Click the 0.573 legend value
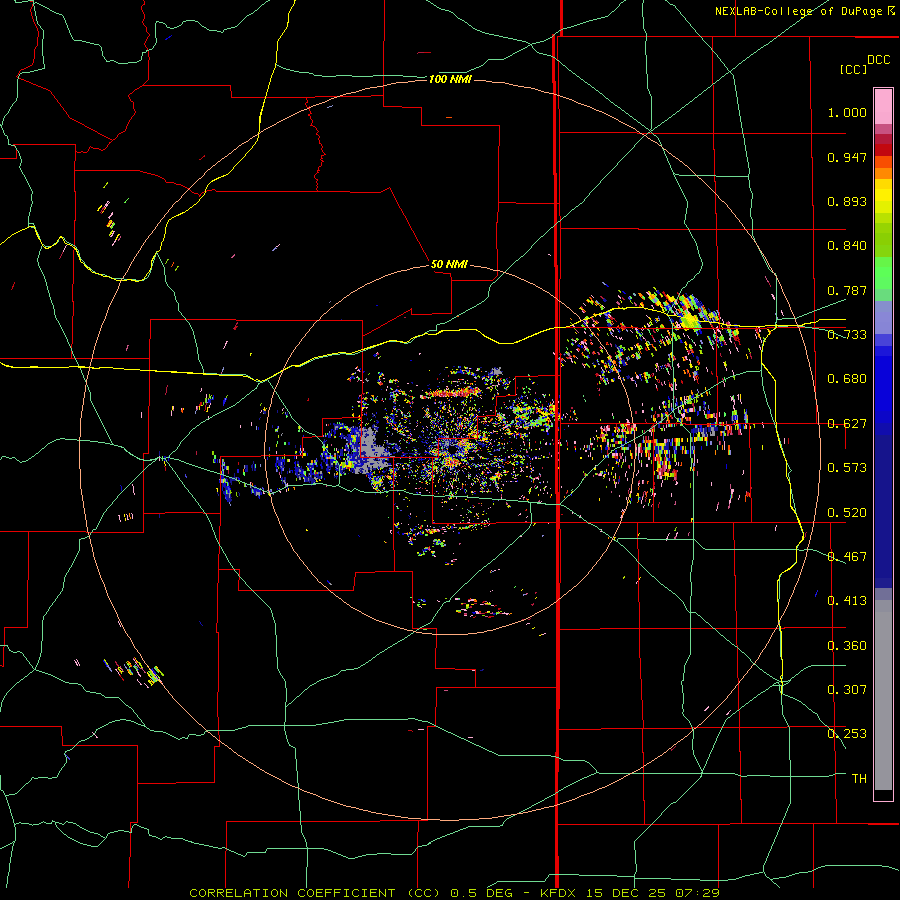The height and width of the screenshot is (900, 900). (847, 468)
